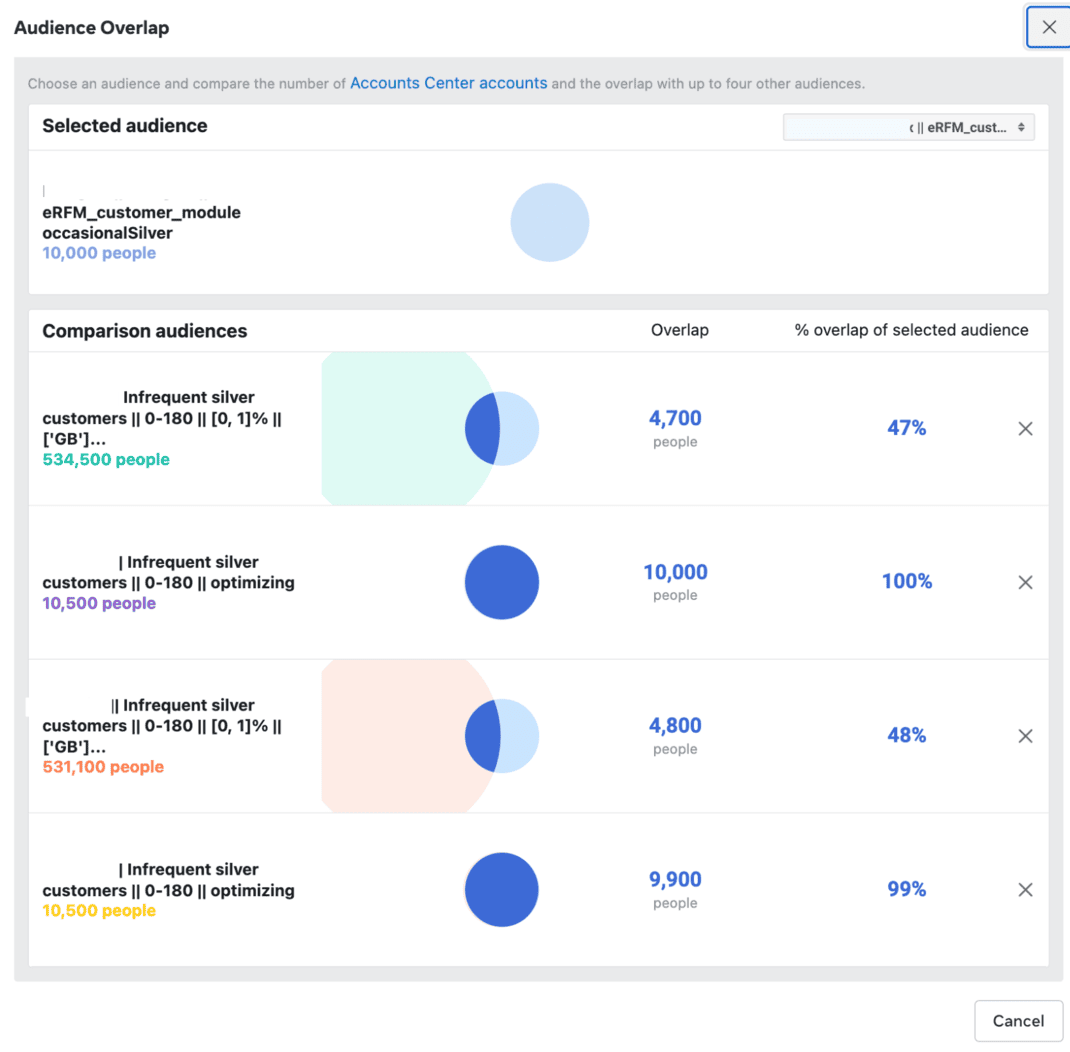1070x1052 pixels.
Task: Open the selected audience dropdown
Action: [908, 128]
